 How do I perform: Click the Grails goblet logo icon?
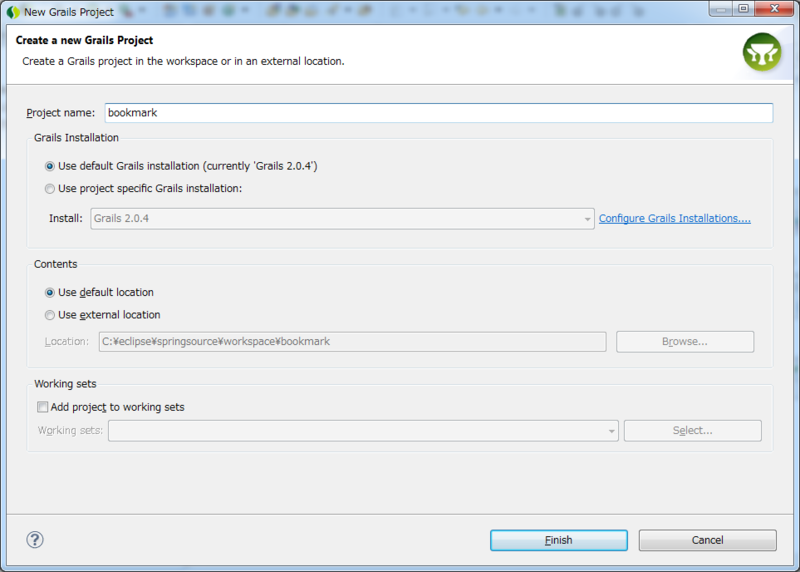click(762, 52)
